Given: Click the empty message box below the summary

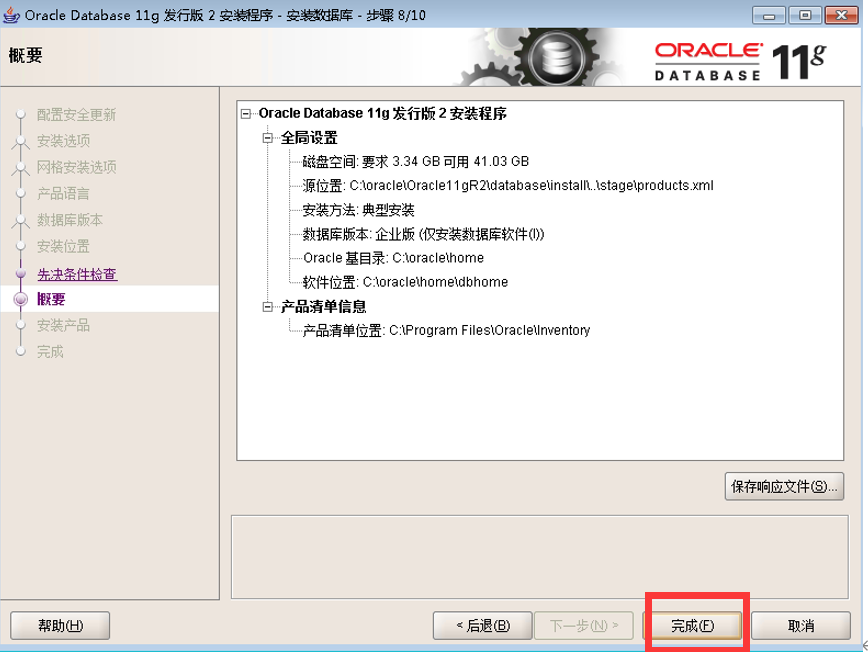Looking at the screenshot, I should [540, 557].
